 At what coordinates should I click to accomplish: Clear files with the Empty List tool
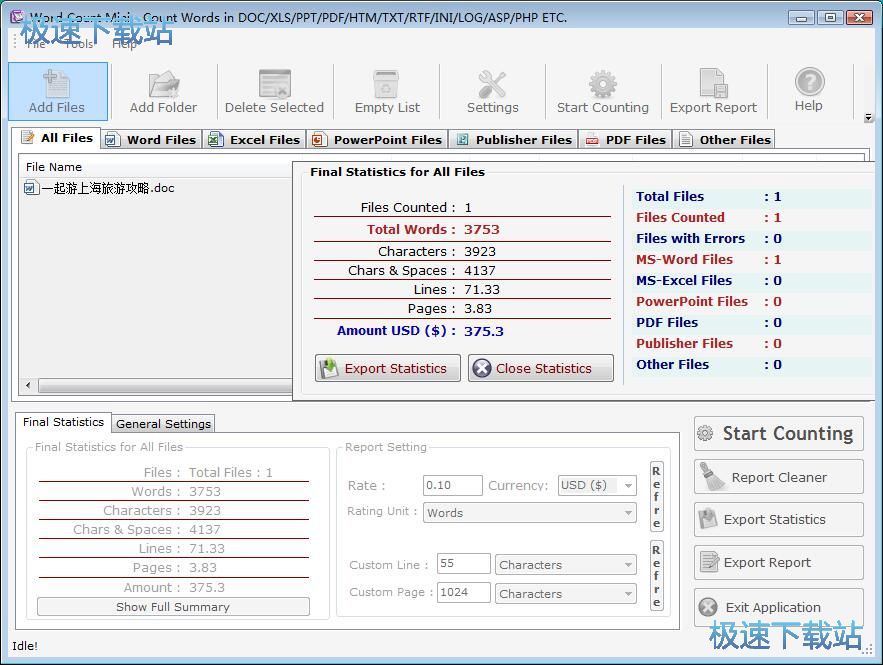387,91
